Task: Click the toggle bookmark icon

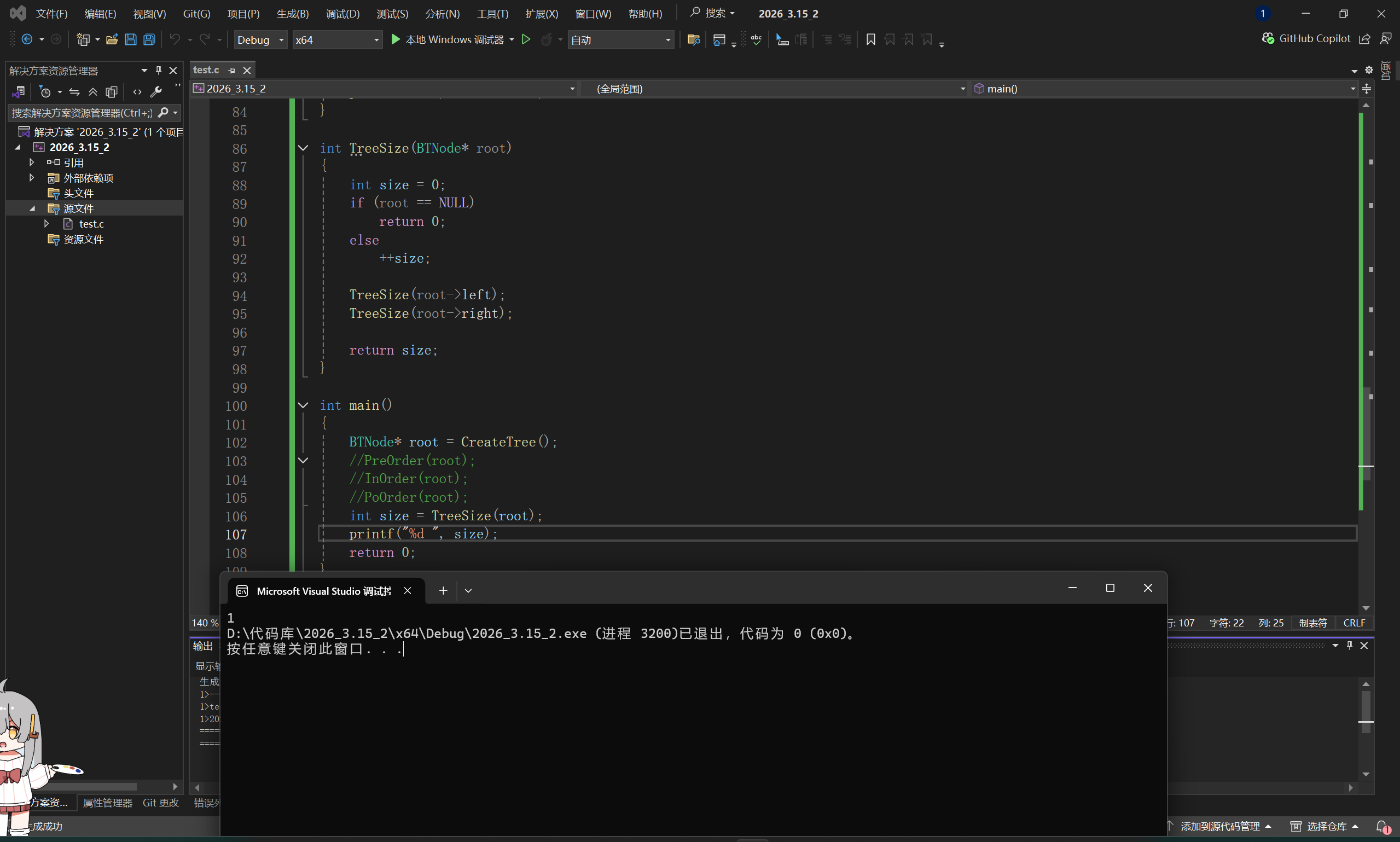Action: coord(871,40)
